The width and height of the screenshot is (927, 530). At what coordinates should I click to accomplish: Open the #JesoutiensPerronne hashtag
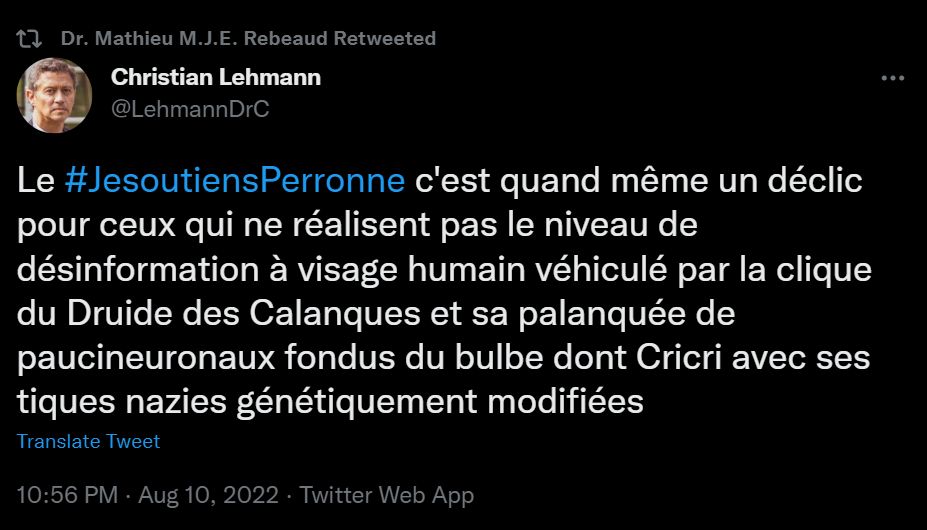235,182
